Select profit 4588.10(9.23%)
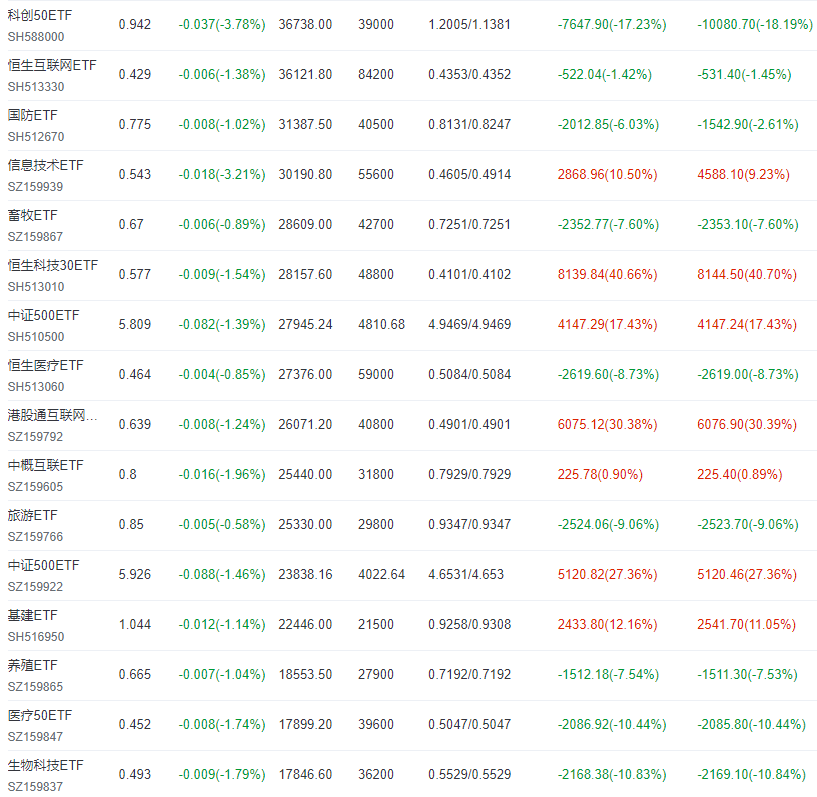This screenshot has width=817, height=797. (744, 175)
